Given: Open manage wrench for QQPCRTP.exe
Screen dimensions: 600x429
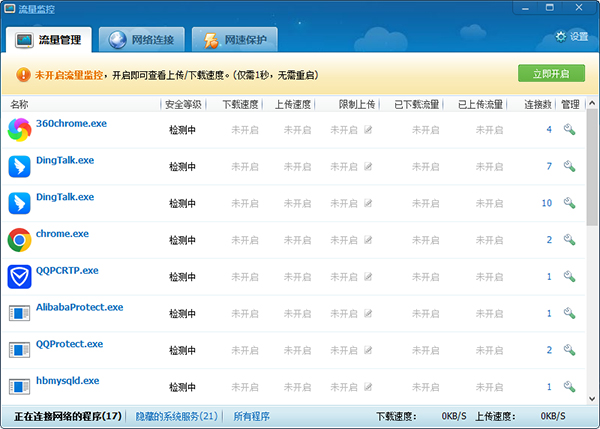Looking at the screenshot, I should coord(569,276).
